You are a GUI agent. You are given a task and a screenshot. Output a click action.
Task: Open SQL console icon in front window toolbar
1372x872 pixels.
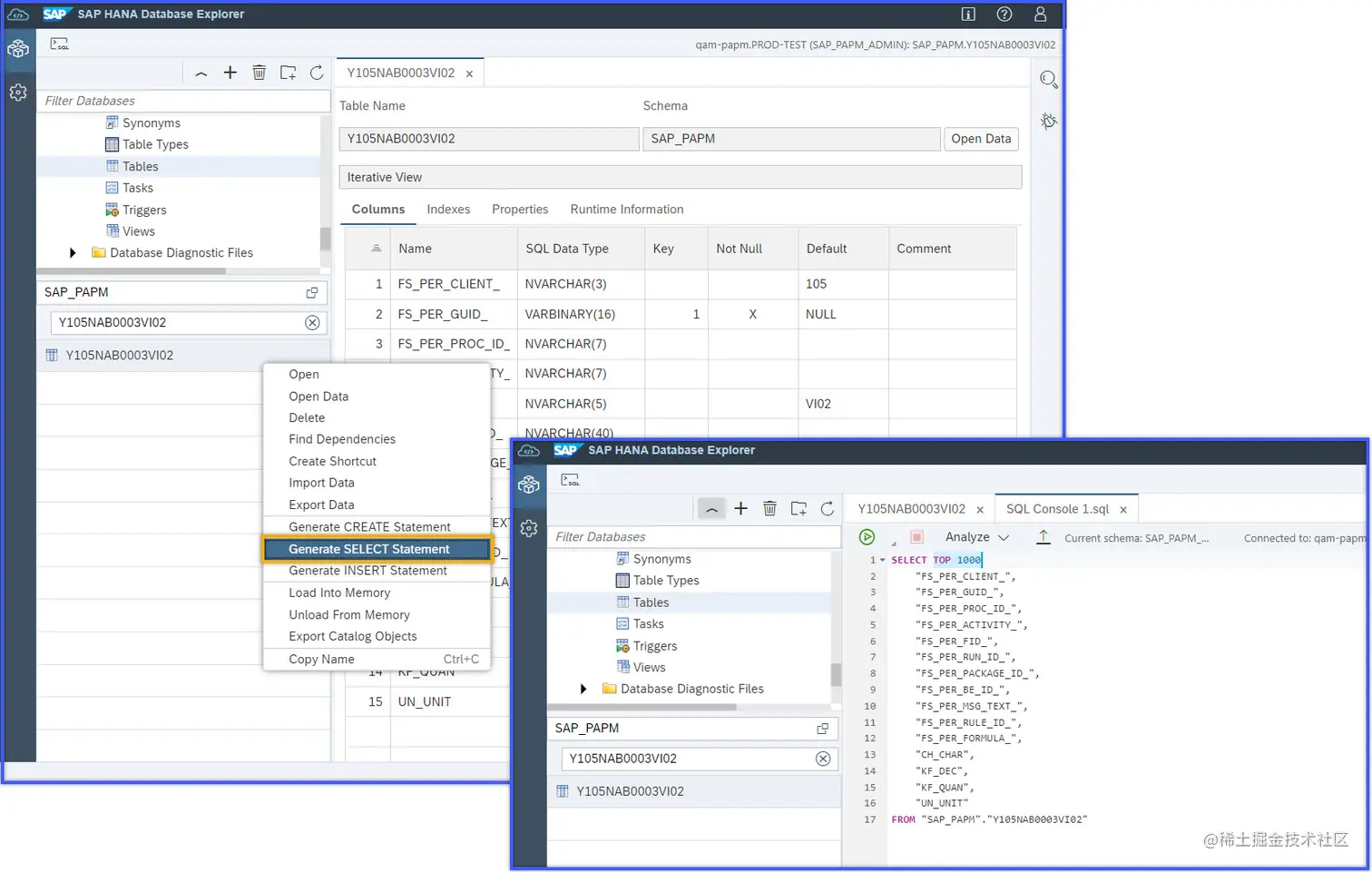click(x=570, y=480)
